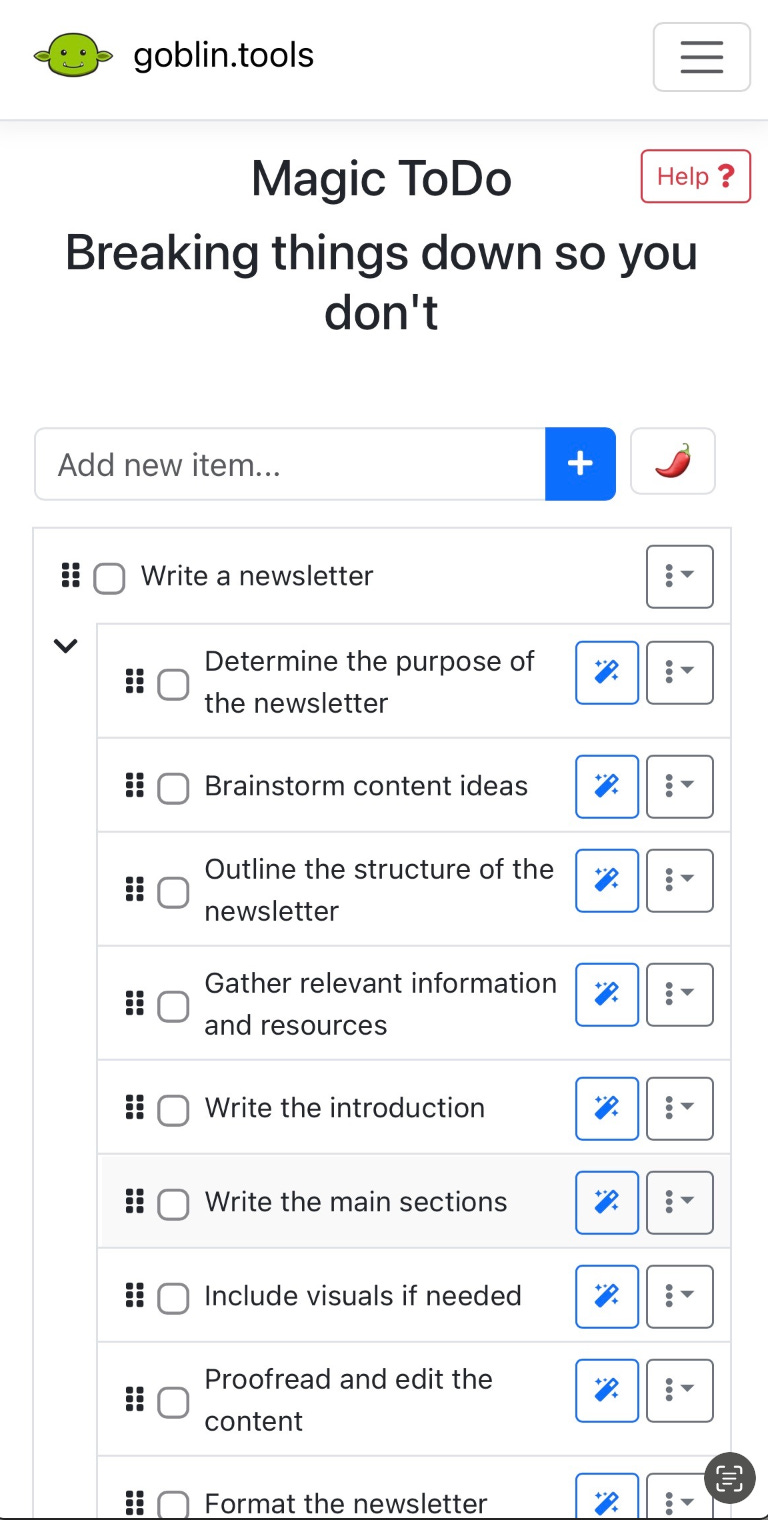
Task: Open the hamburger navigation menu
Action: (701, 57)
